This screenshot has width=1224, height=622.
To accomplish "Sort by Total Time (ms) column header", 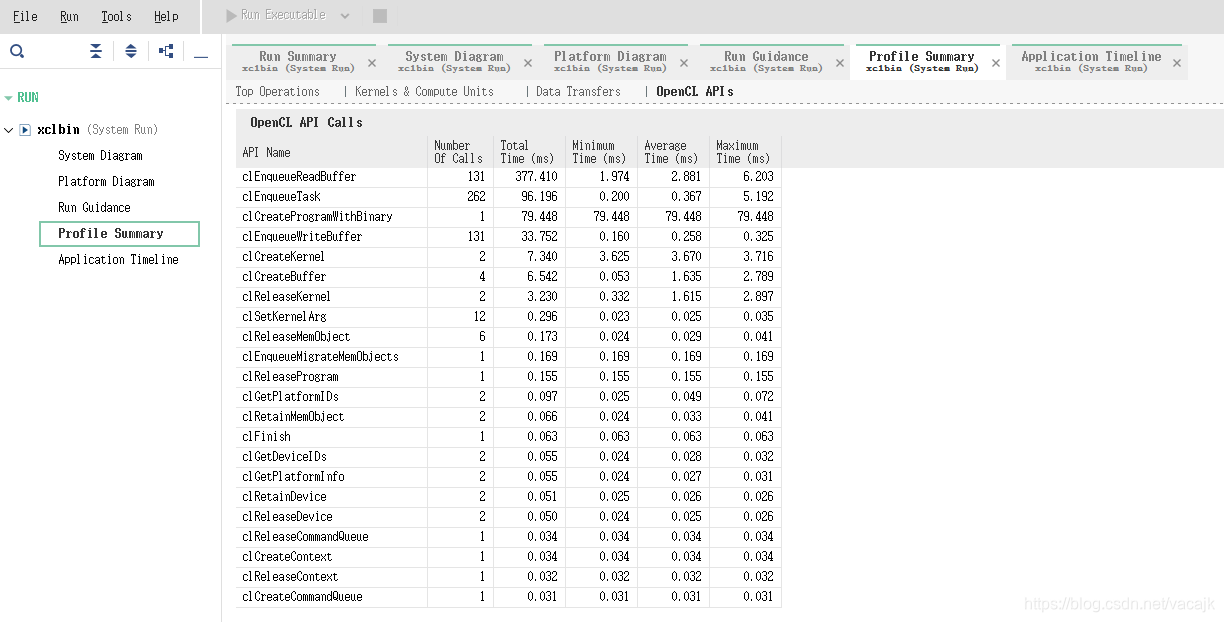I will [529, 152].
